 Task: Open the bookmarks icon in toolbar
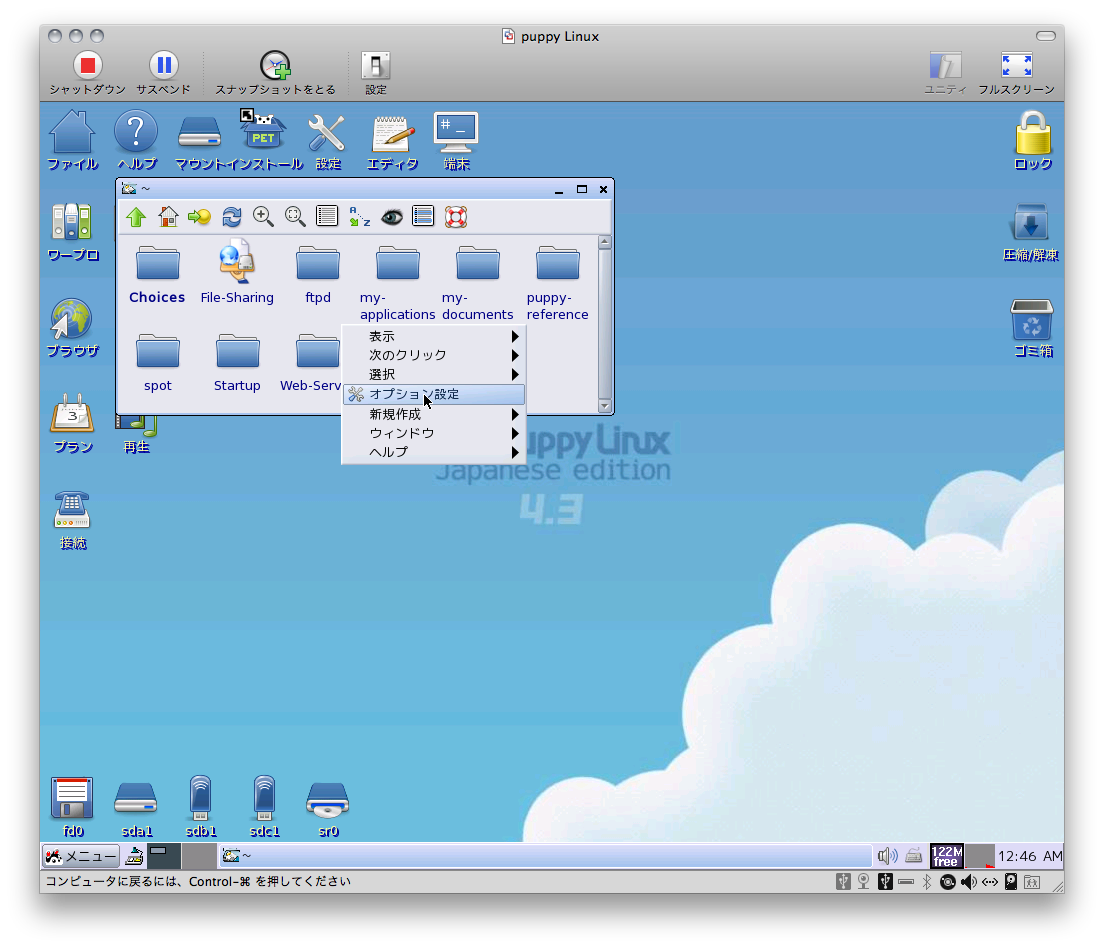coord(199,217)
